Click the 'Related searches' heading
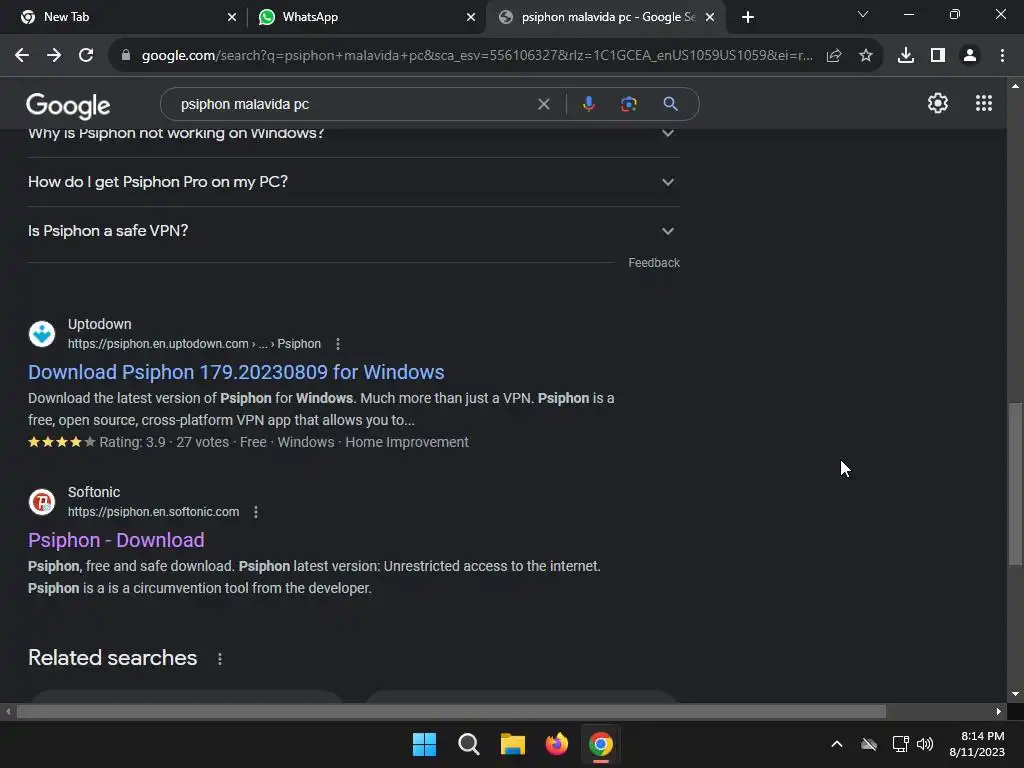1024x768 pixels. (x=112, y=658)
